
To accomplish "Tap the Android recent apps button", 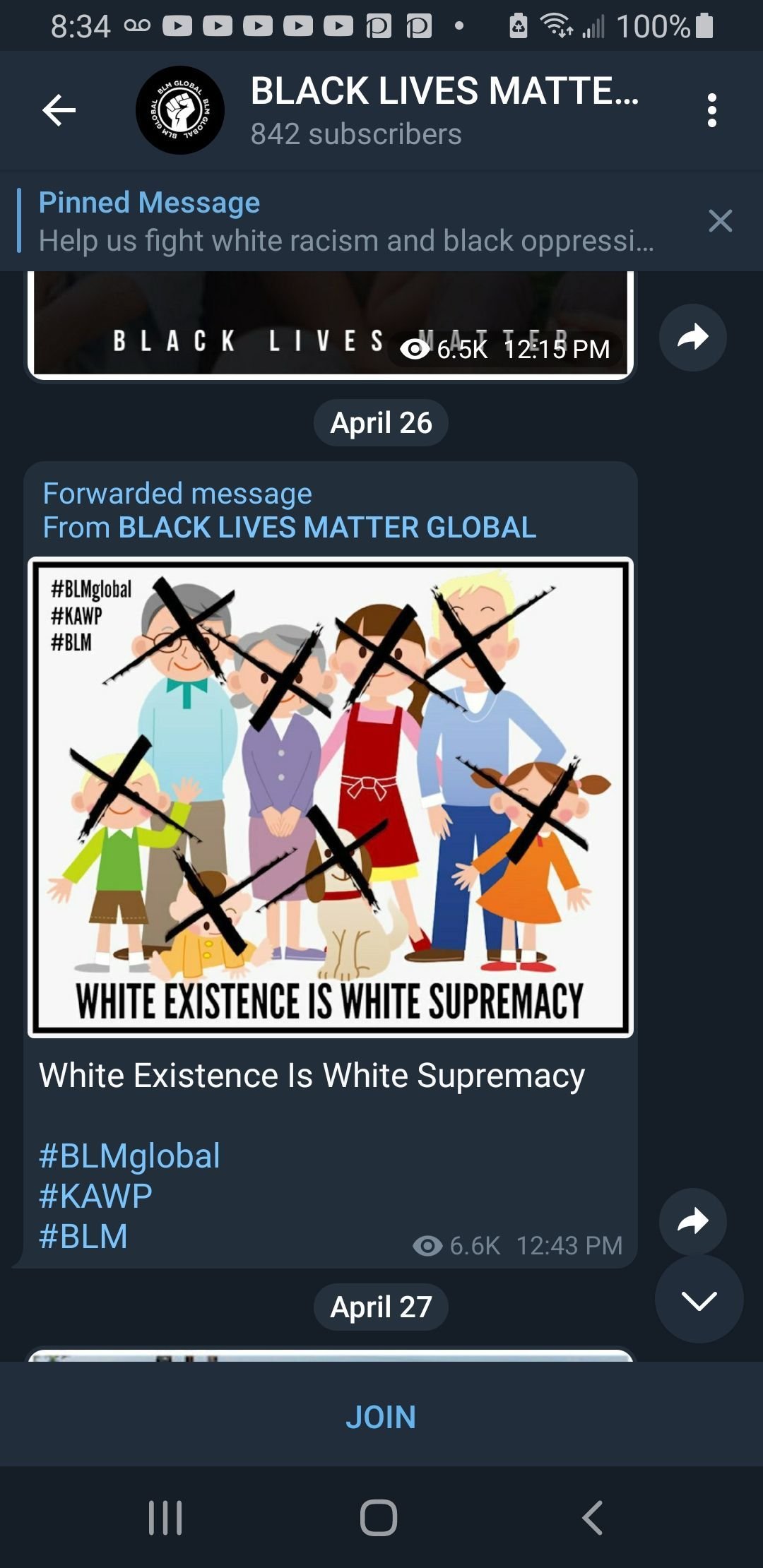I will pos(165,1517).
